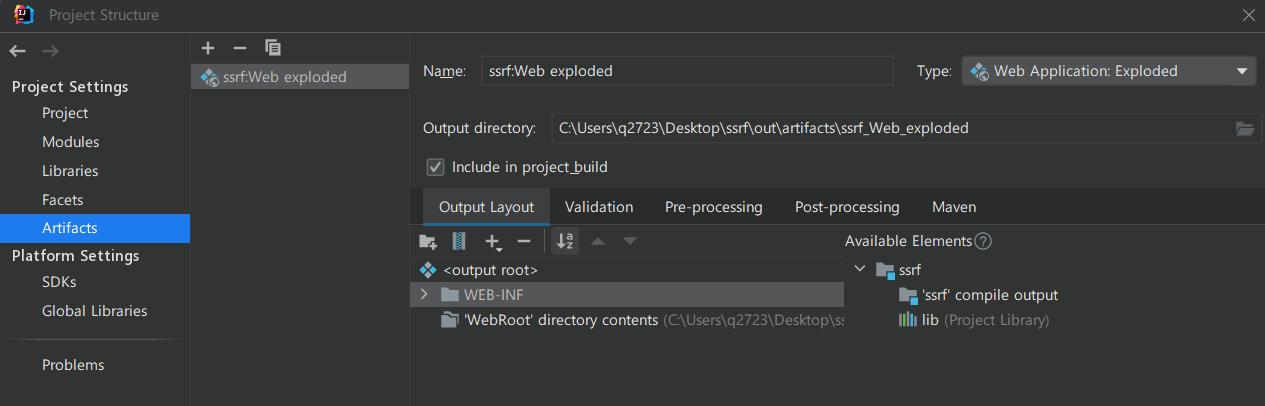Click the Sort Elements by Names button
Image resolution: width=1265 pixels, height=406 pixels.
(x=565, y=241)
